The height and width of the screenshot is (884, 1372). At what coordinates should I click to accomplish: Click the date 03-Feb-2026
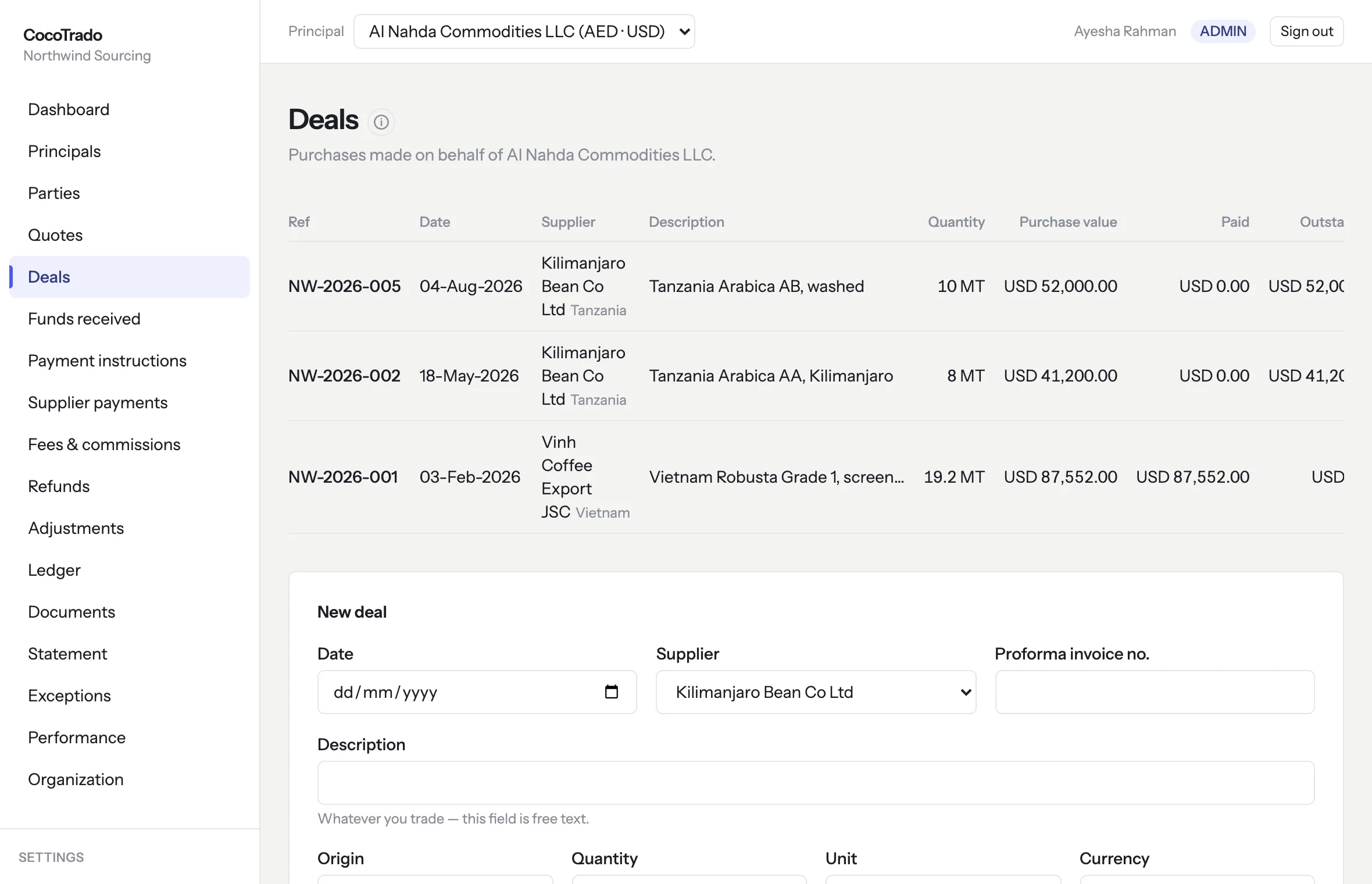[470, 477]
